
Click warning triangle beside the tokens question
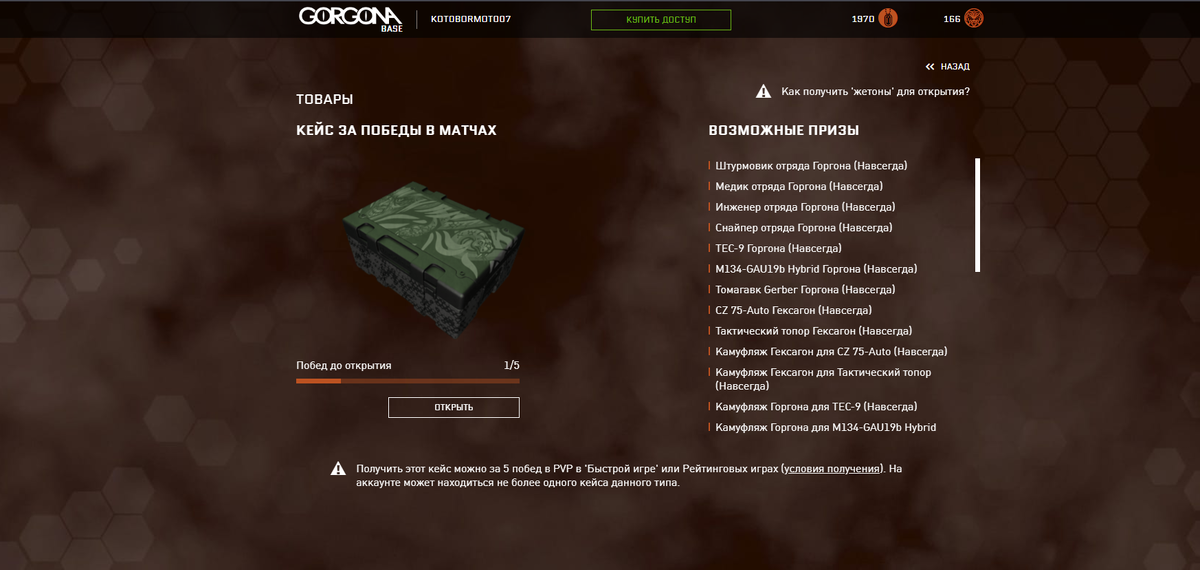pos(764,92)
